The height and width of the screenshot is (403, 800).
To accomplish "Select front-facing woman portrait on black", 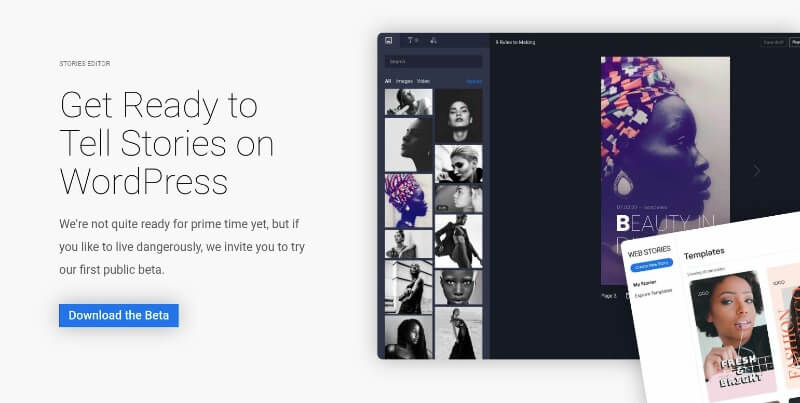I will tap(458, 116).
